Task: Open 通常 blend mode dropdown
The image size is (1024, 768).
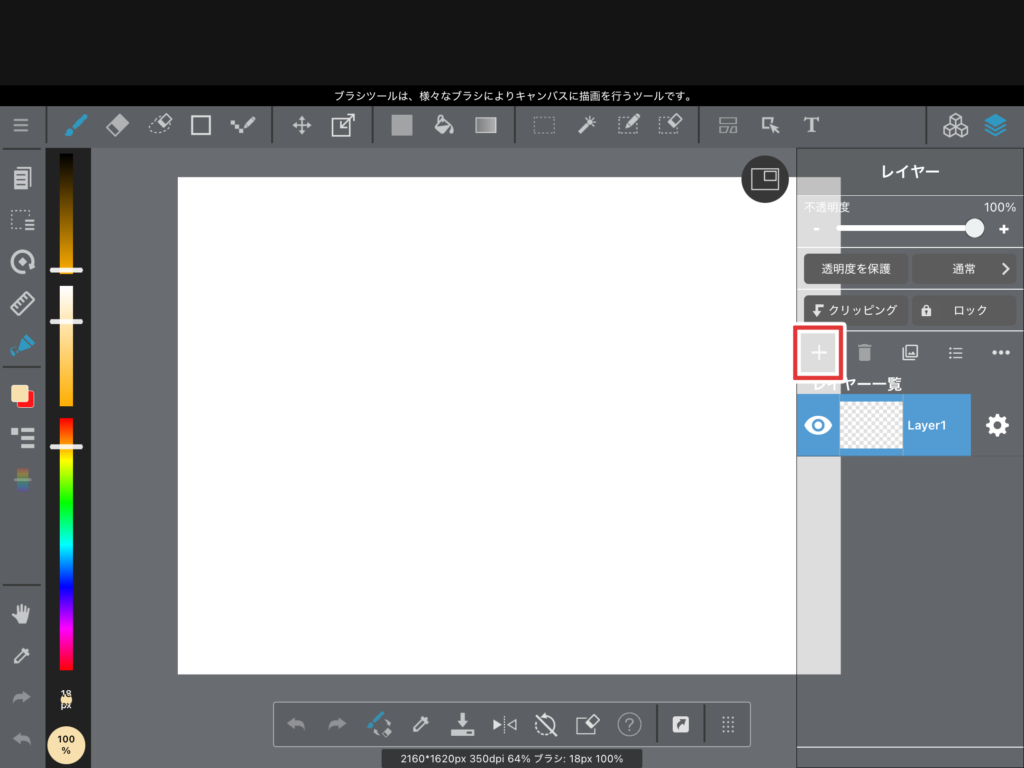Action: (964, 269)
